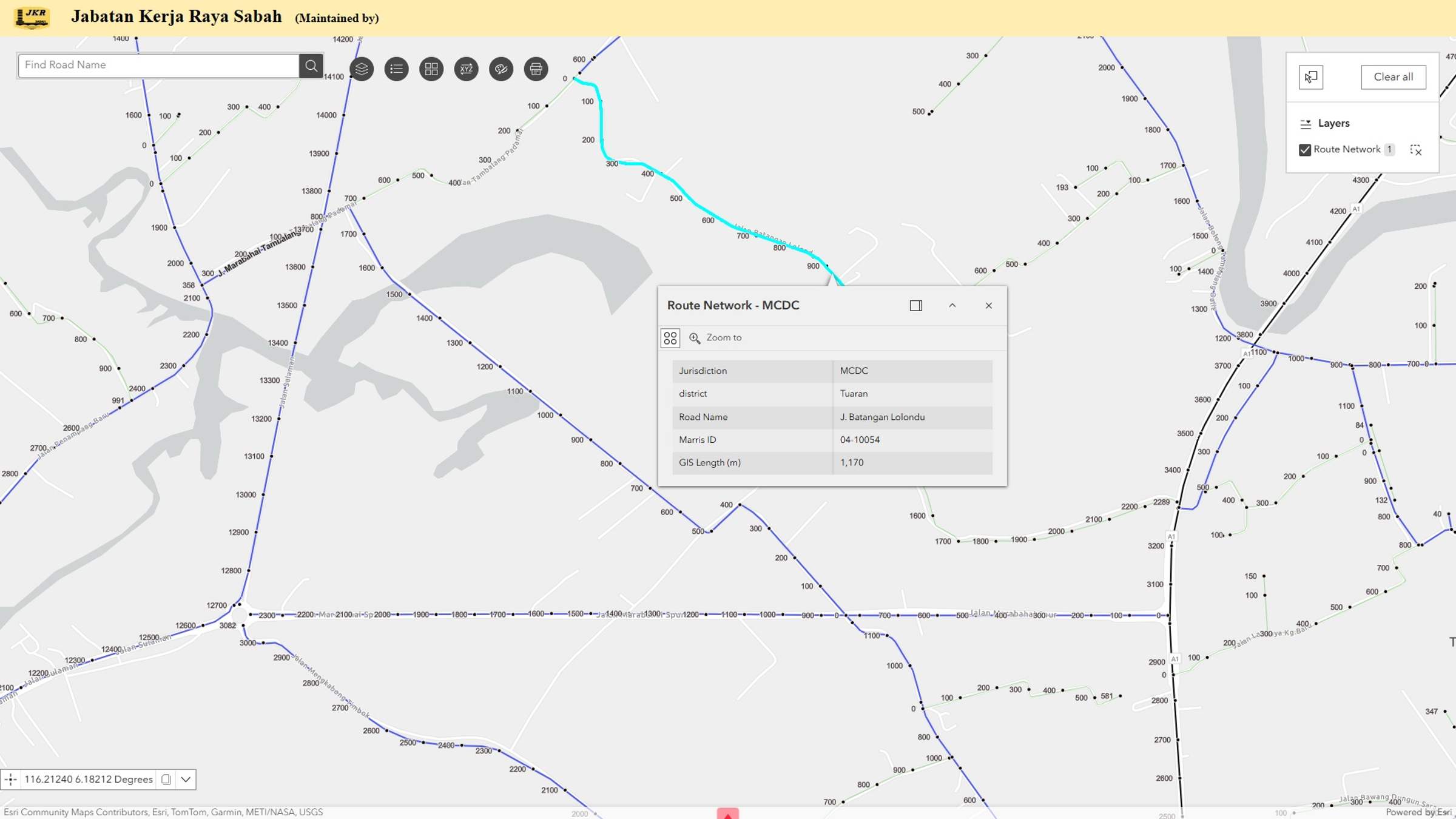Clear Route Network layer selection
The width and height of the screenshot is (1456, 819).
coord(1416,150)
